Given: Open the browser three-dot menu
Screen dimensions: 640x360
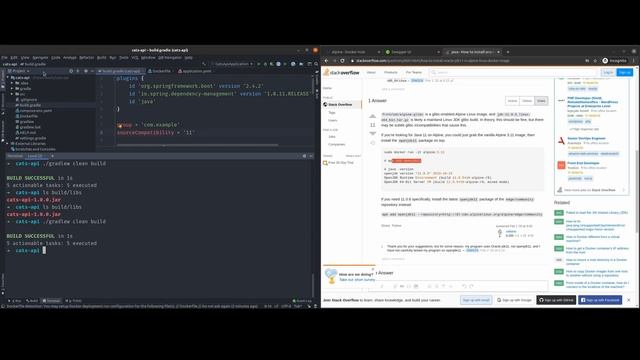Looking at the screenshot, I should [x=633, y=61].
